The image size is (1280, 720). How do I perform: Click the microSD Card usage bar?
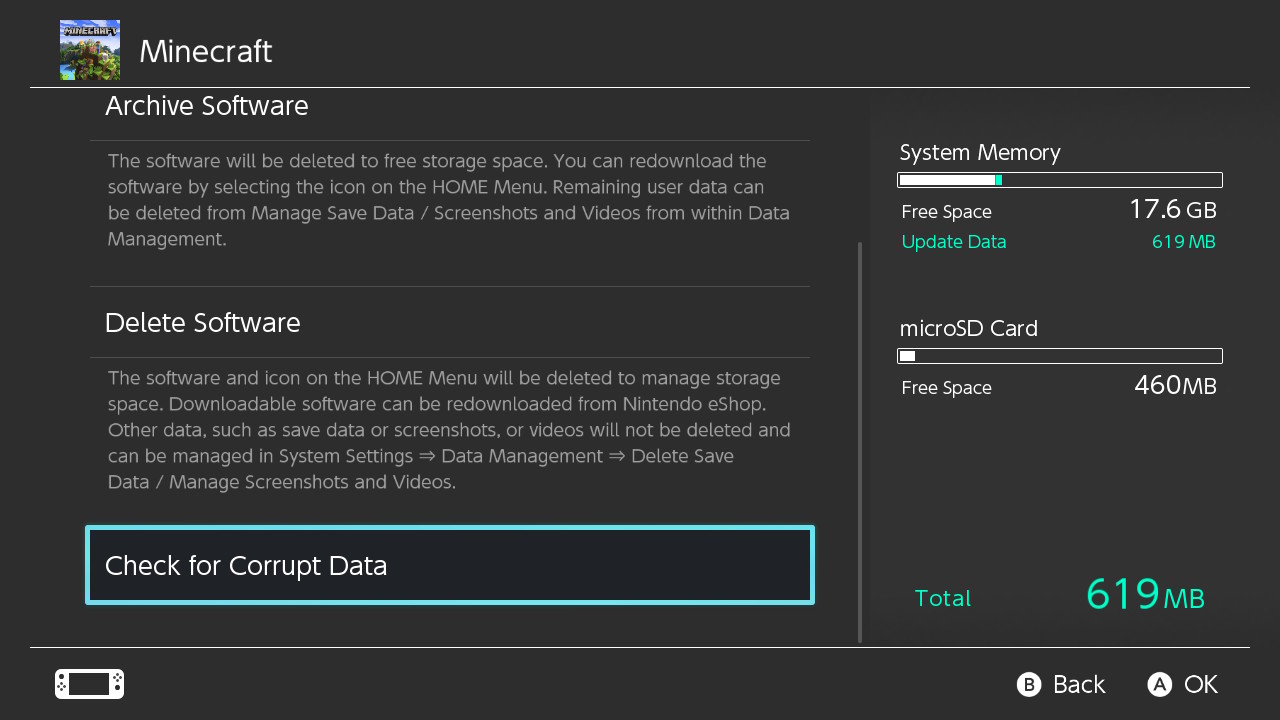(x=1060, y=356)
